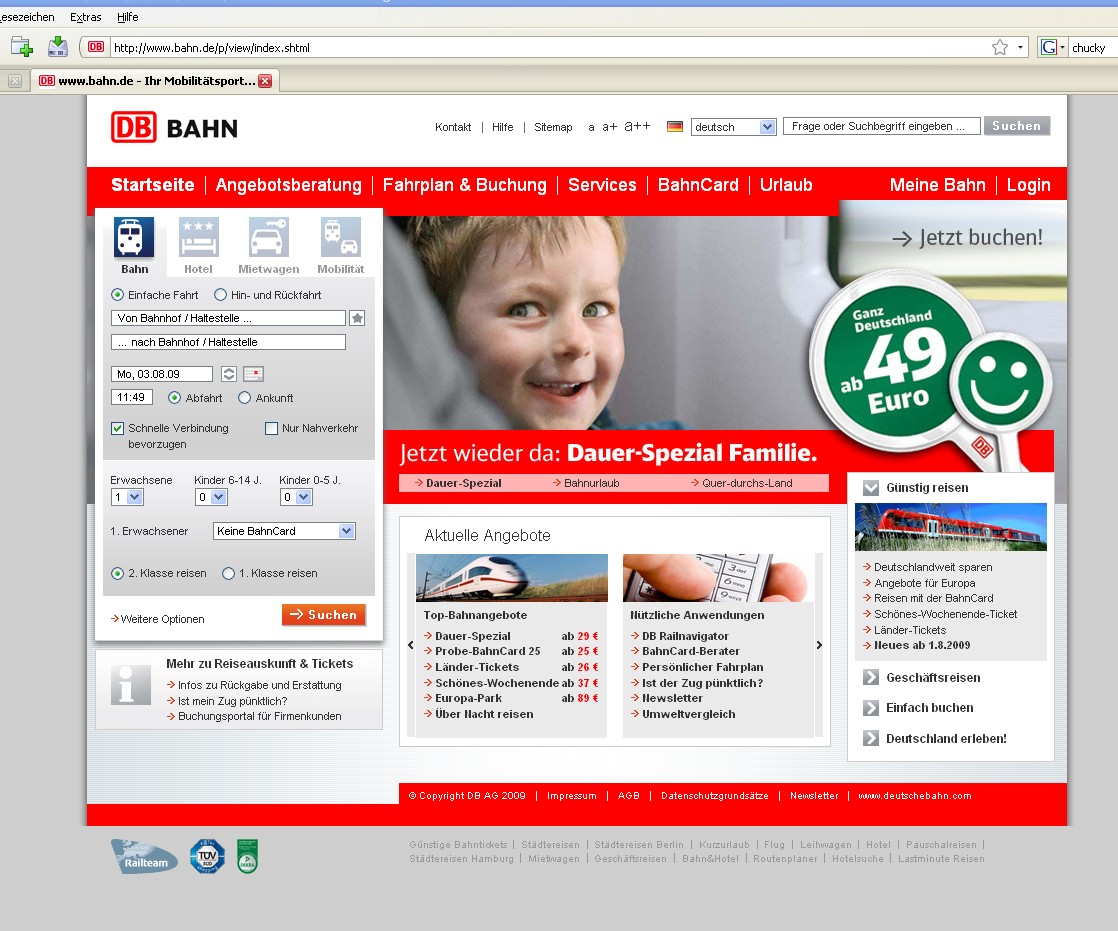Open the Fahrplan & Buchung navigation tab

tap(465, 185)
